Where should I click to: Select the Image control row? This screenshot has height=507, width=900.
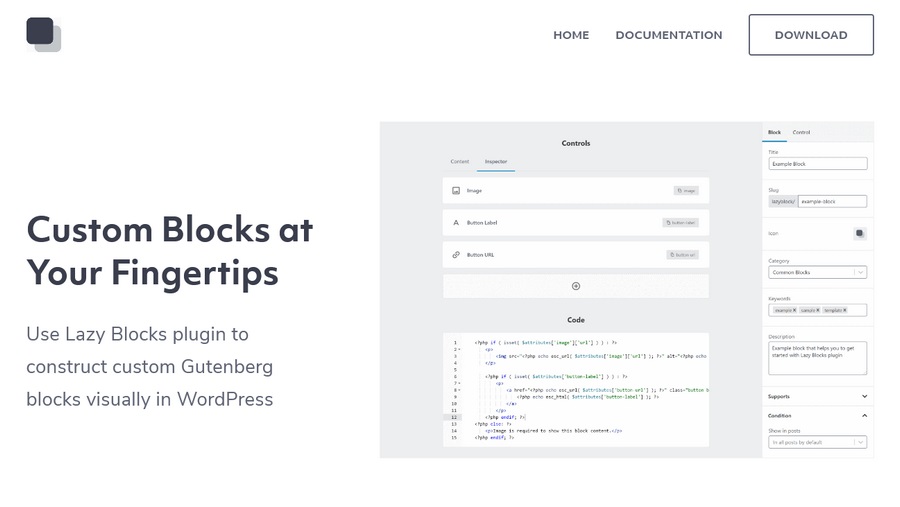point(576,191)
